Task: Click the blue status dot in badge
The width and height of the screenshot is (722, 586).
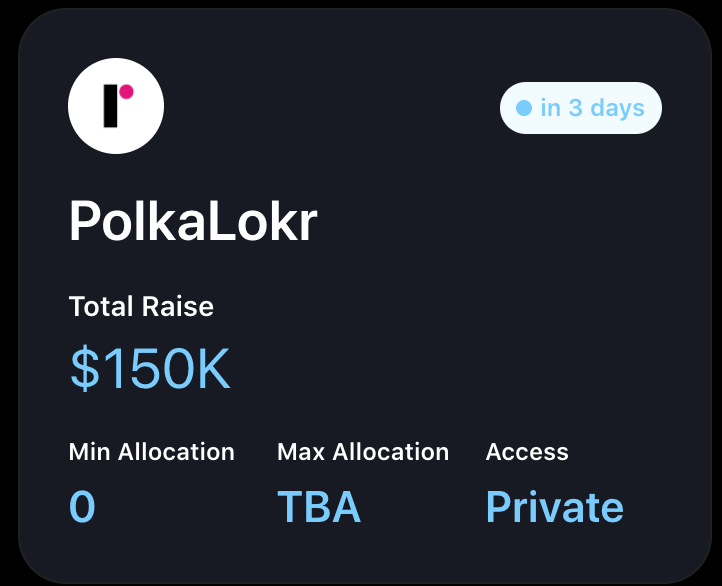Action: click(524, 108)
